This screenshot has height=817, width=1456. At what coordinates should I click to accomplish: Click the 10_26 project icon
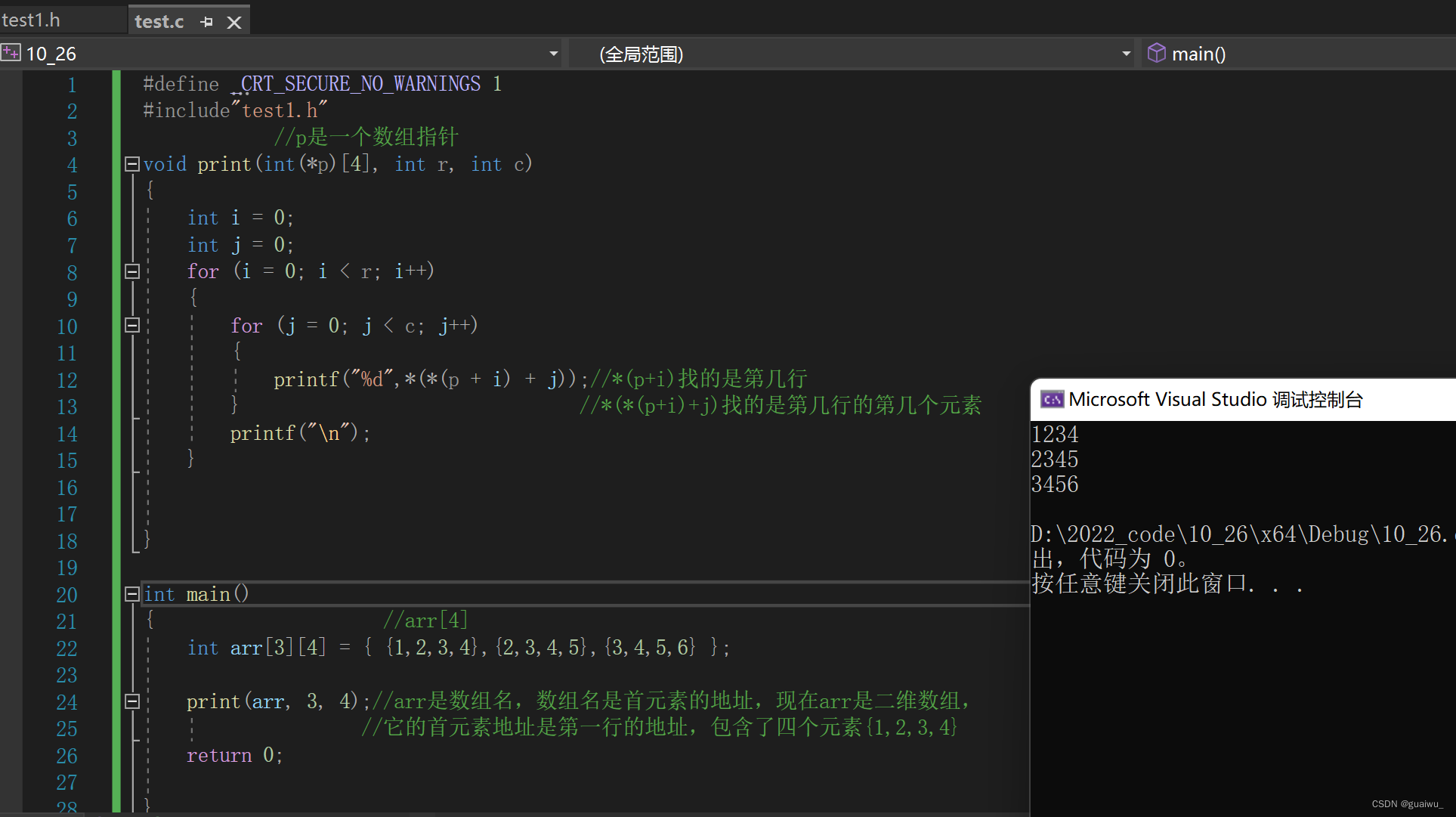tap(11, 53)
